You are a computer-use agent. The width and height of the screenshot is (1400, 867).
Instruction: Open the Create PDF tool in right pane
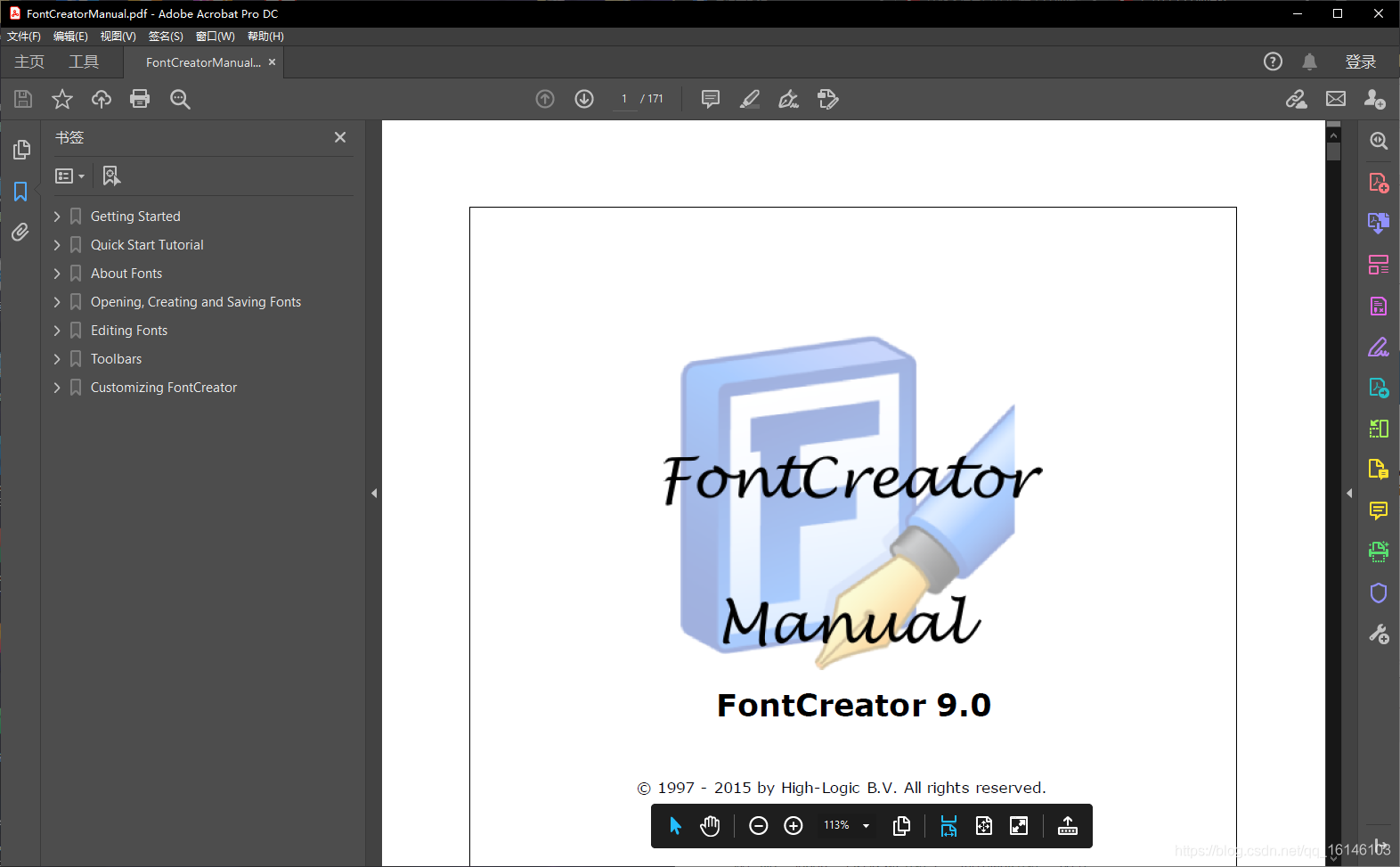coord(1379,183)
